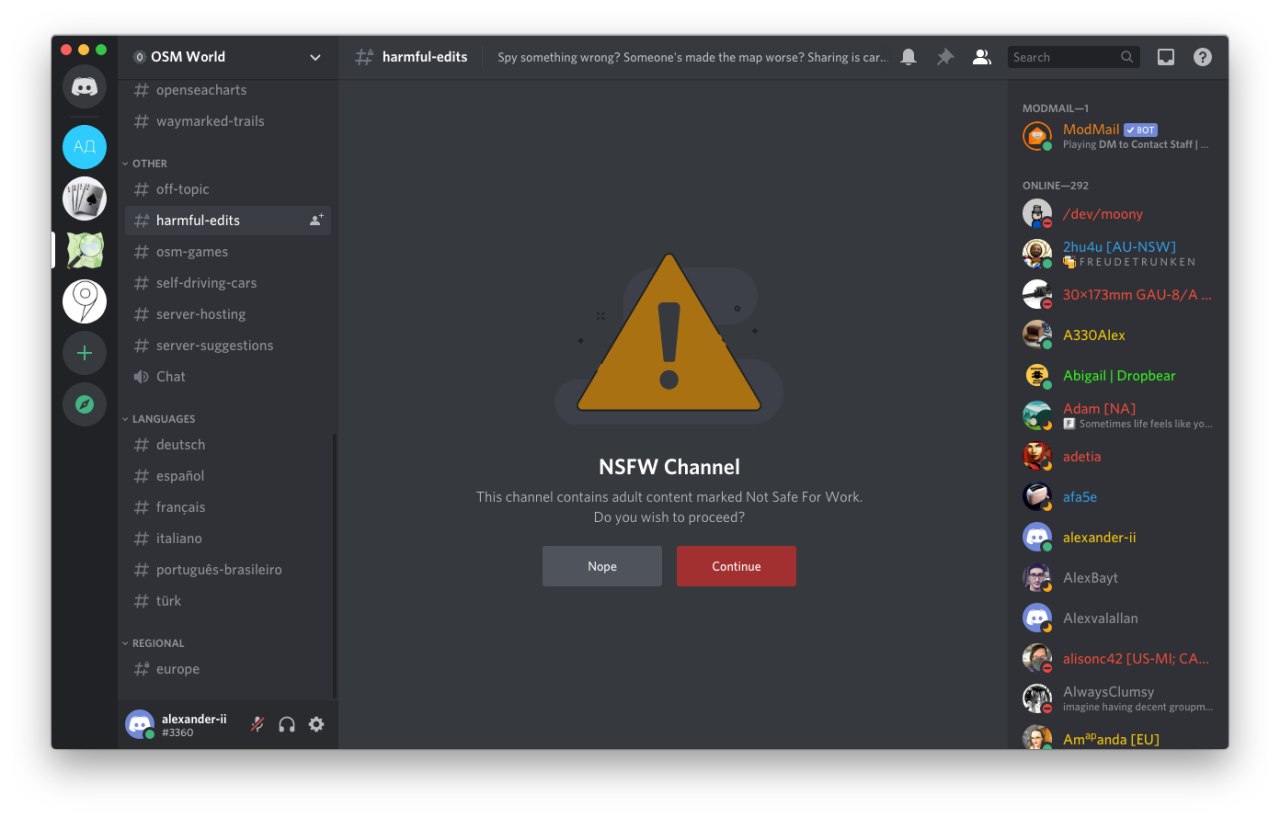Open Amapanda [EU] member profile

tap(1118, 739)
